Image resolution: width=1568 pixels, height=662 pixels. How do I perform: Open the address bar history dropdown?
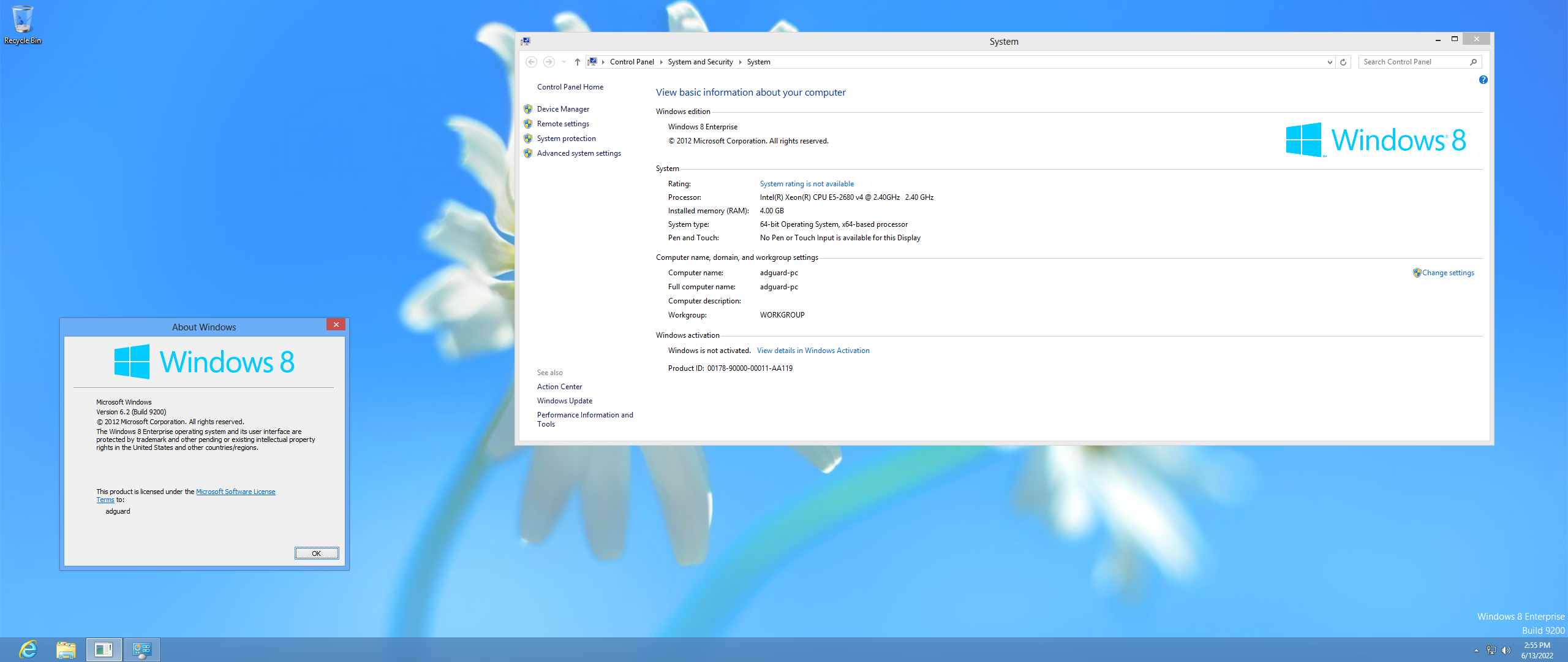[x=1330, y=62]
